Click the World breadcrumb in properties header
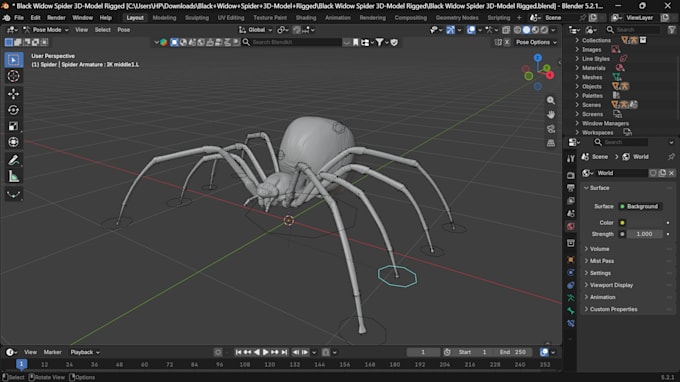This screenshot has width=680, height=382. (635, 157)
